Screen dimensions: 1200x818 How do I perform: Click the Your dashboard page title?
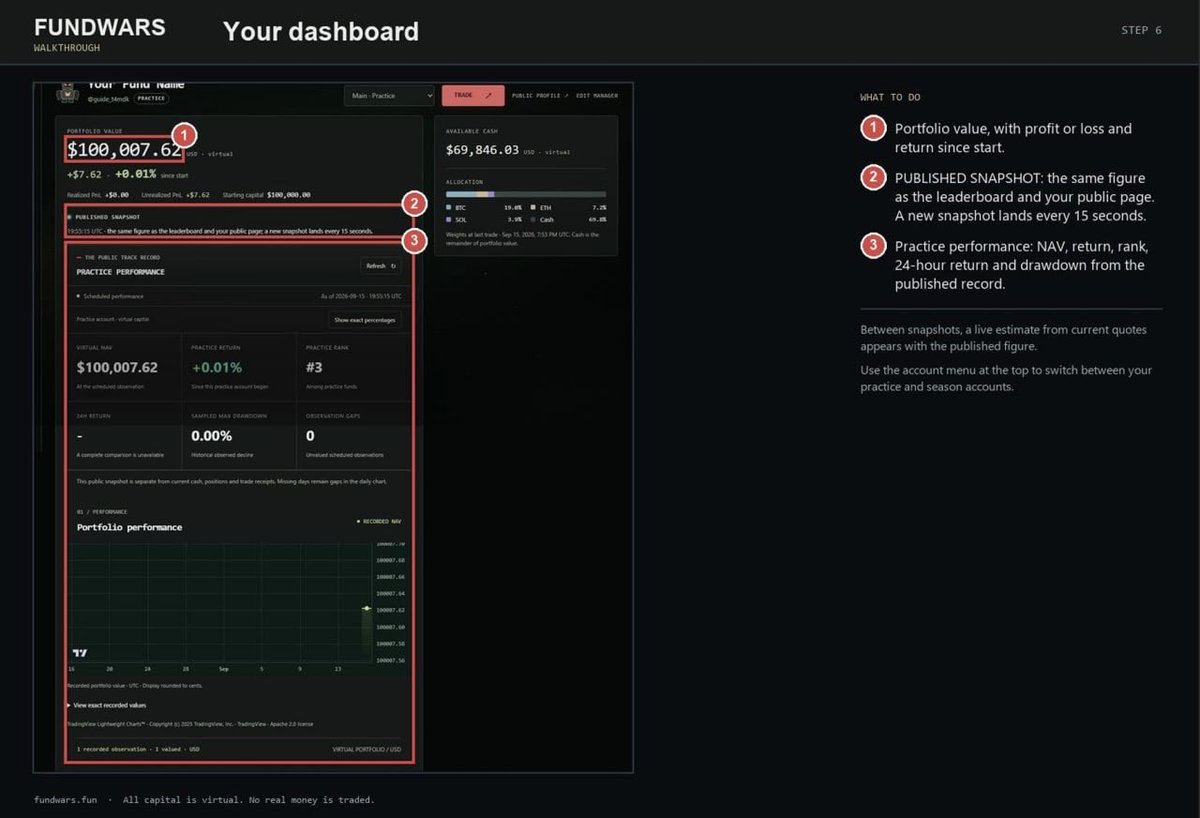coord(321,32)
